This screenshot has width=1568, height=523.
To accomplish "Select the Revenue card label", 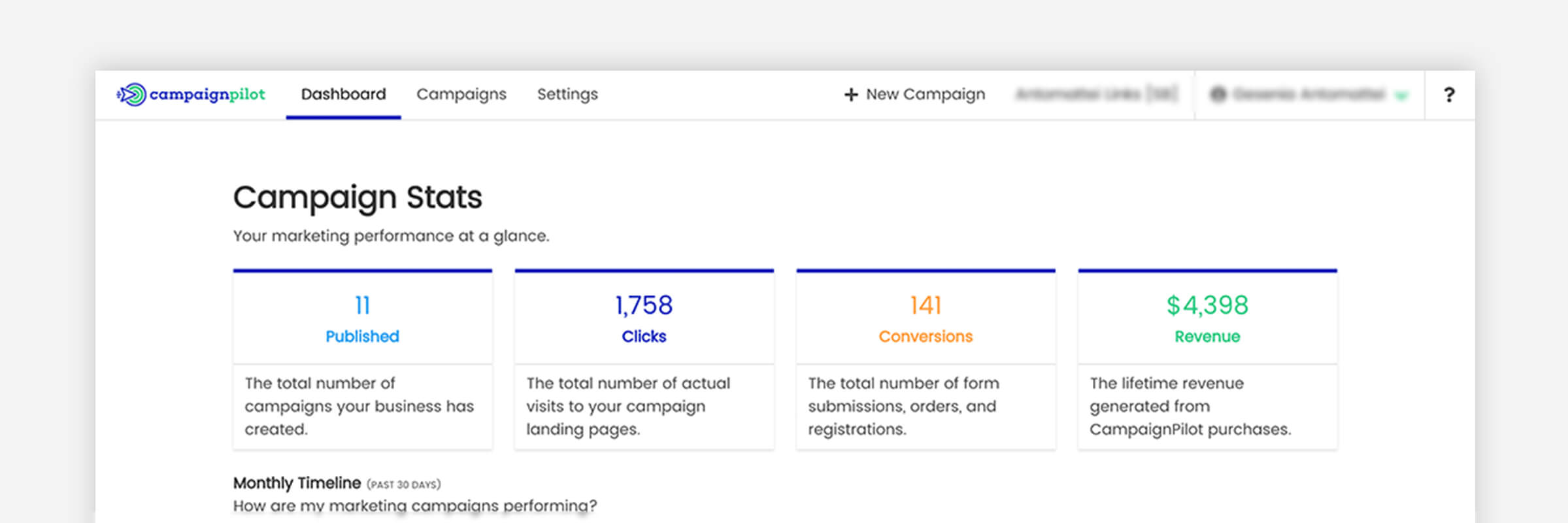I will 1207,337.
